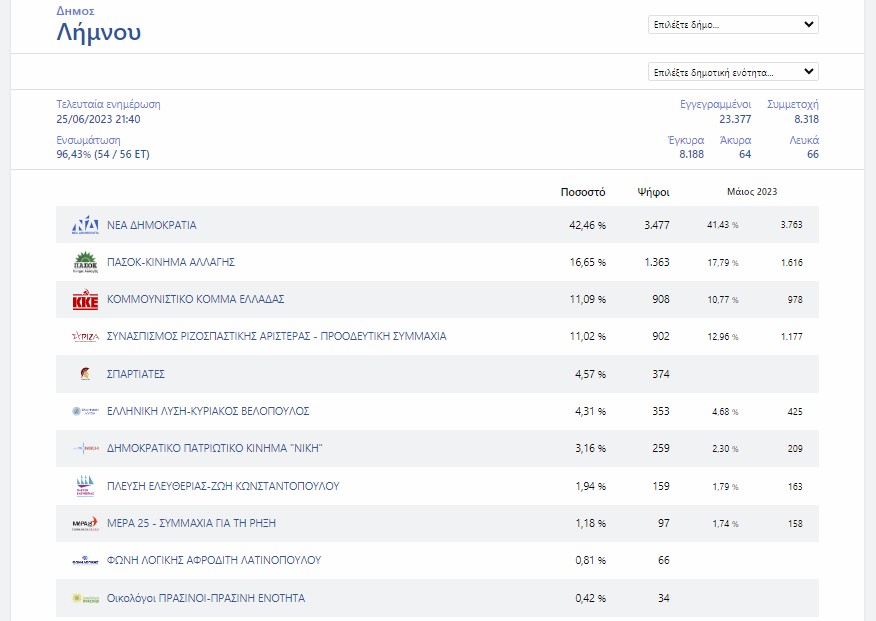876x621 pixels.
Task: Click the red KKE party logo
Action: (x=85, y=299)
